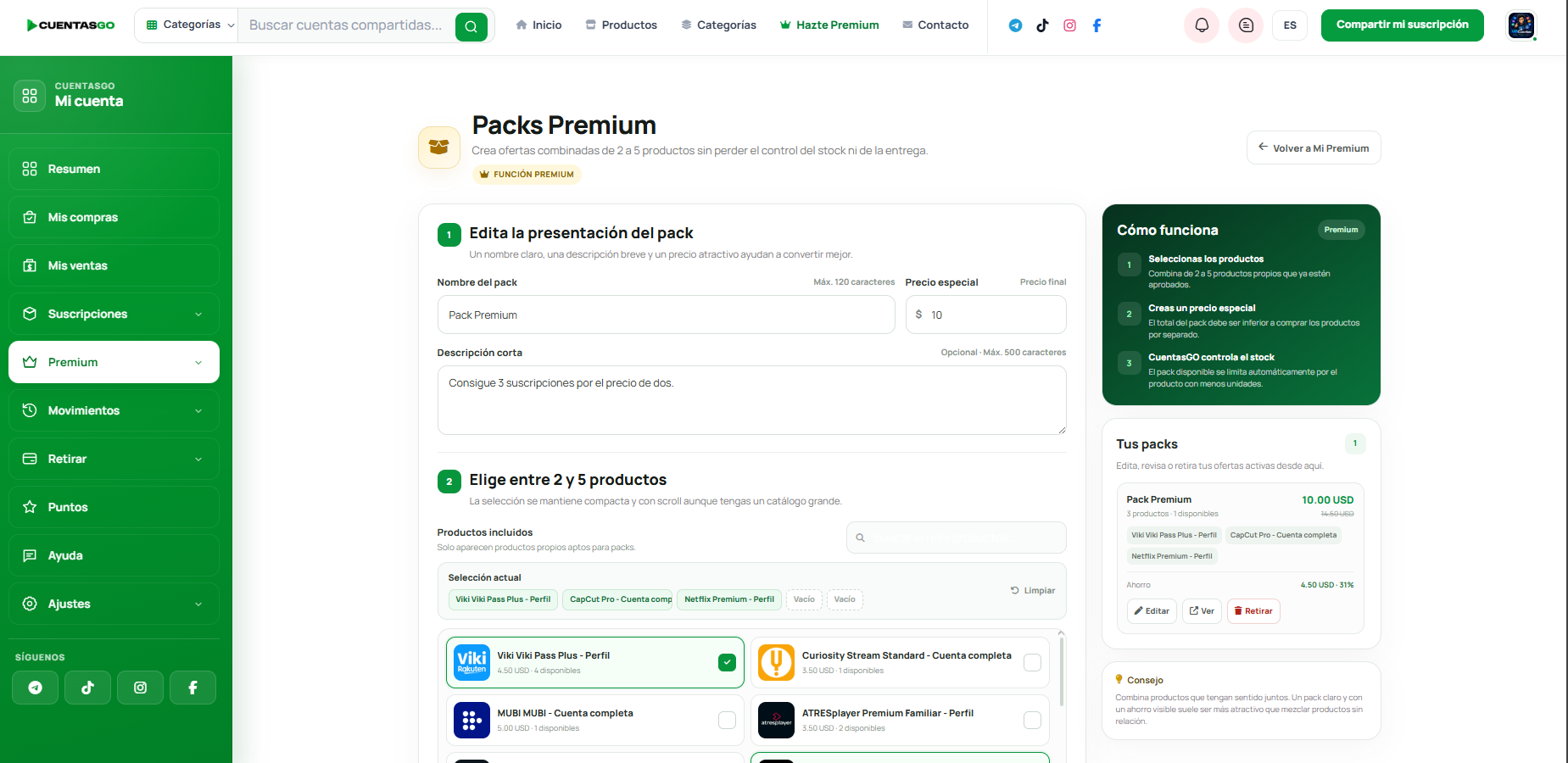Go to Inicio in the top navigation
1568x763 pixels.
point(538,25)
